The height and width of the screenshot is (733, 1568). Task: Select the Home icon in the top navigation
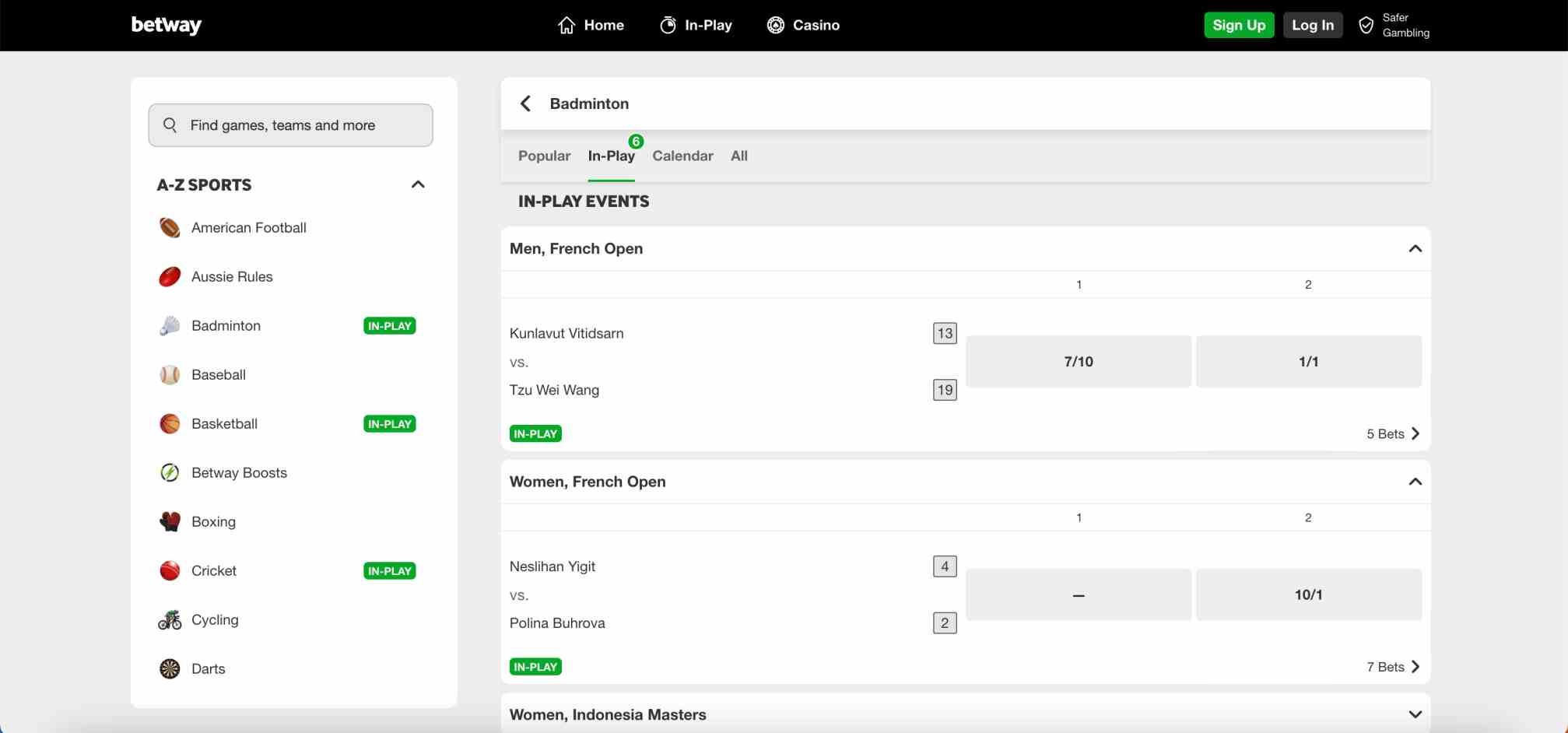(567, 24)
